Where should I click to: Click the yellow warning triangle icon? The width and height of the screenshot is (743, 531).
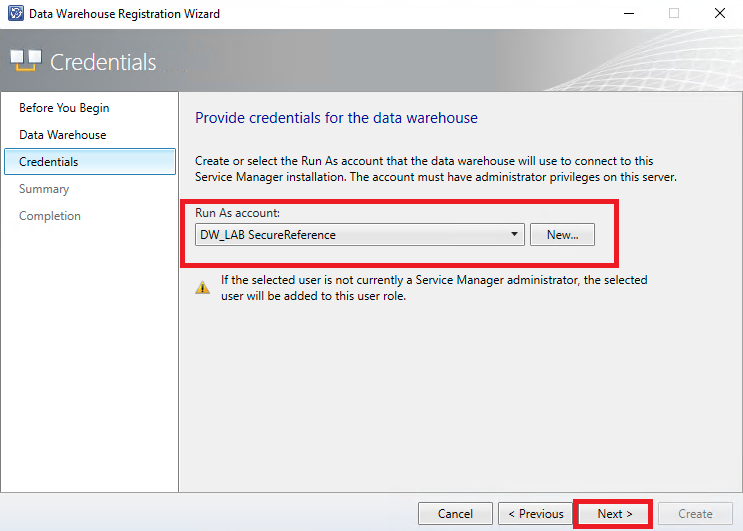click(x=202, y=287)
